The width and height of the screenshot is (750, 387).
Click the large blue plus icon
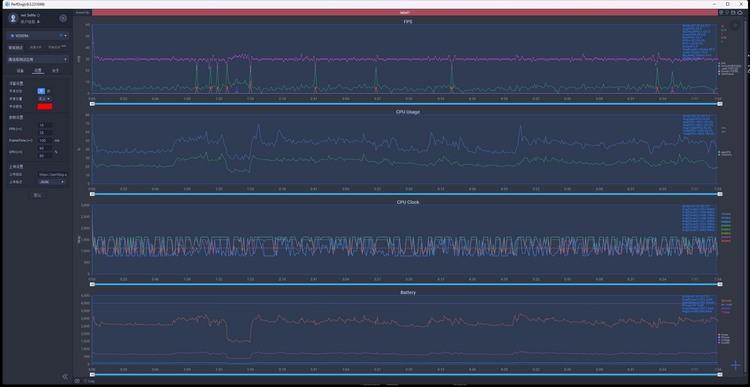pyautogui.click(x=736, y=365)
